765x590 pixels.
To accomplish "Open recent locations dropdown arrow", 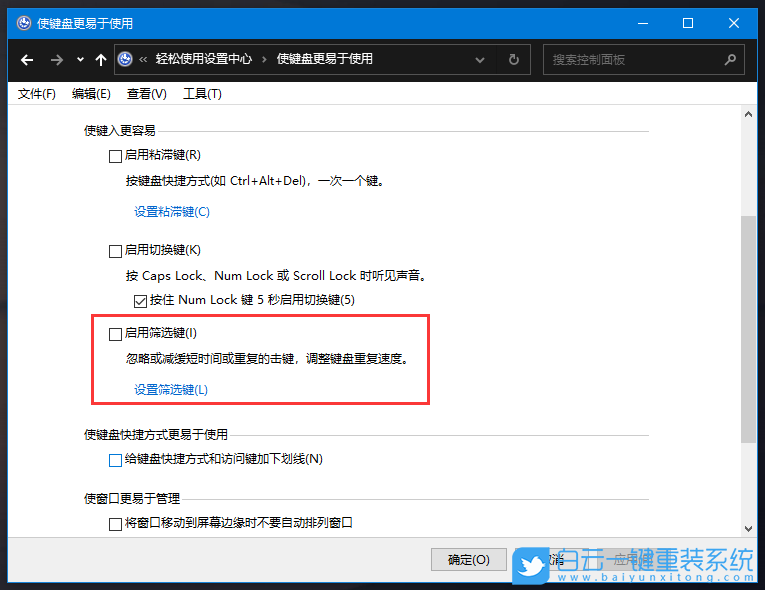I will (x=80, y=60).
